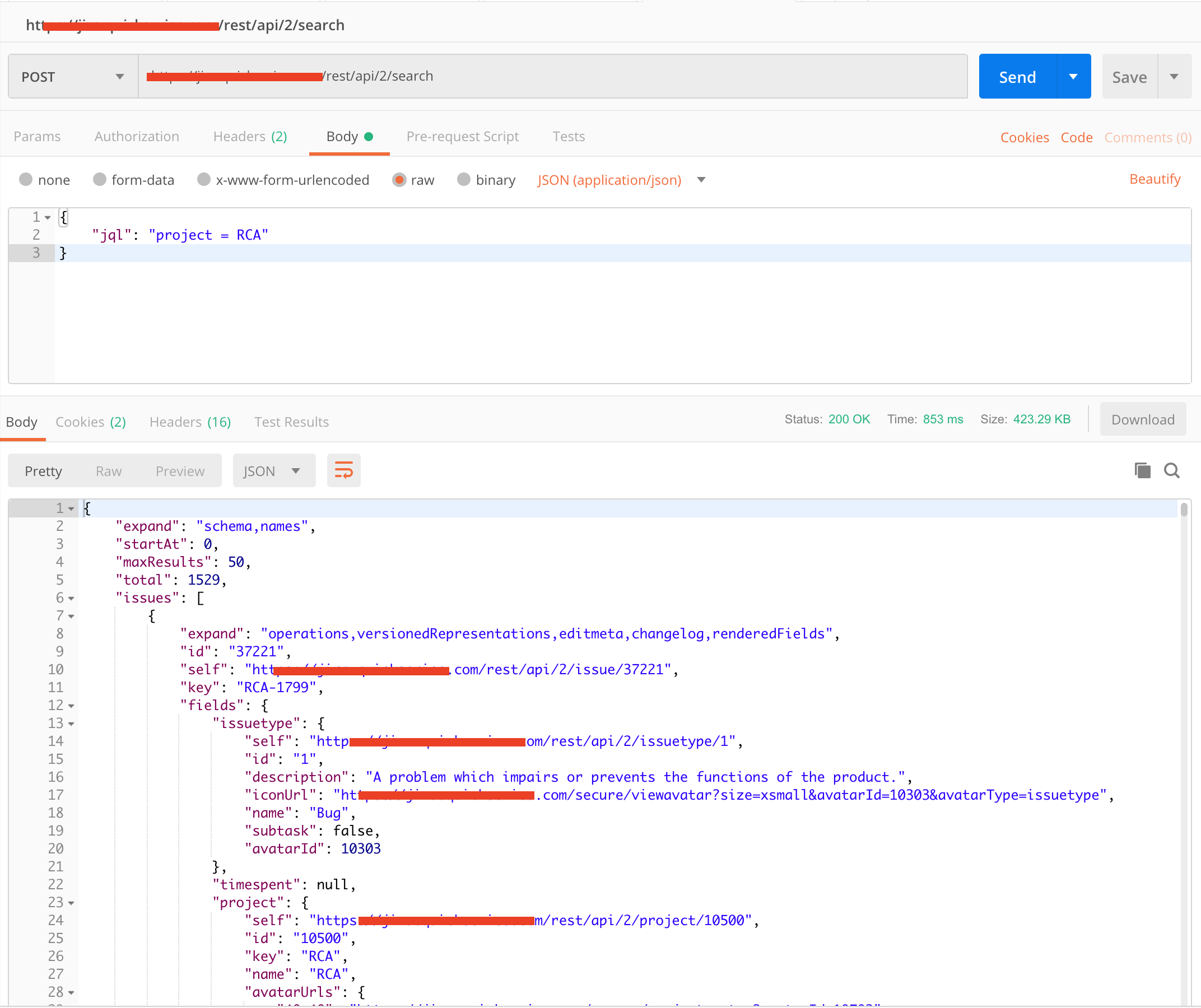Switch to the Authorization tab

click(x=137, y=137)
